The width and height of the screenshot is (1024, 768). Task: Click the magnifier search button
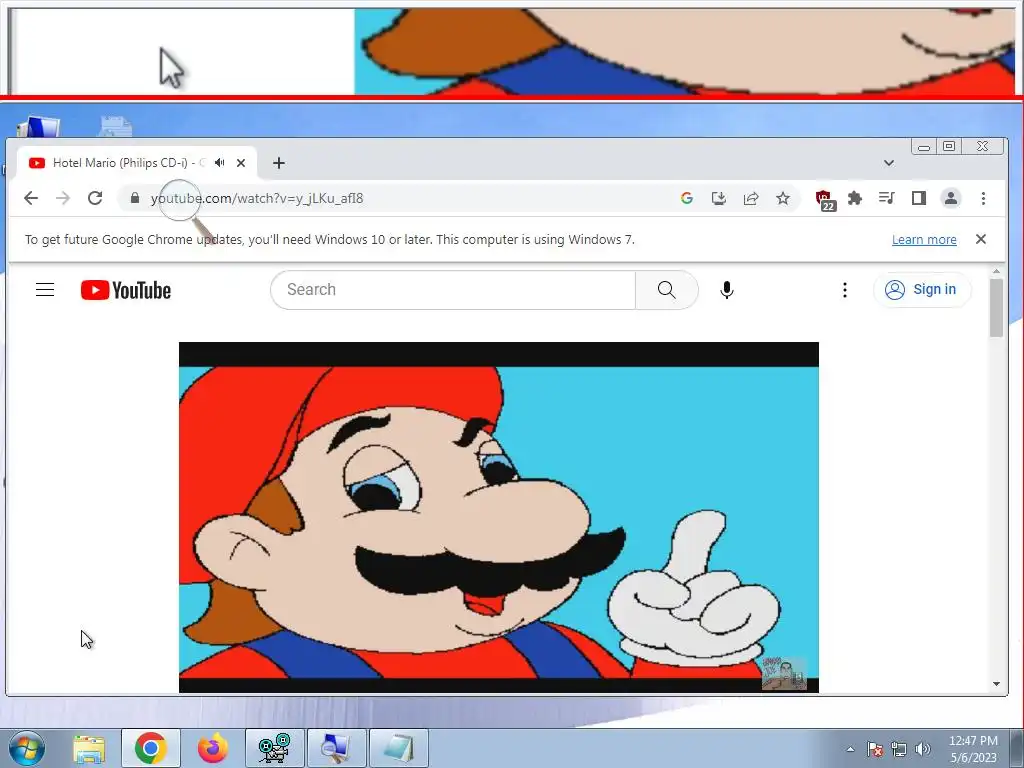[666, 289]
